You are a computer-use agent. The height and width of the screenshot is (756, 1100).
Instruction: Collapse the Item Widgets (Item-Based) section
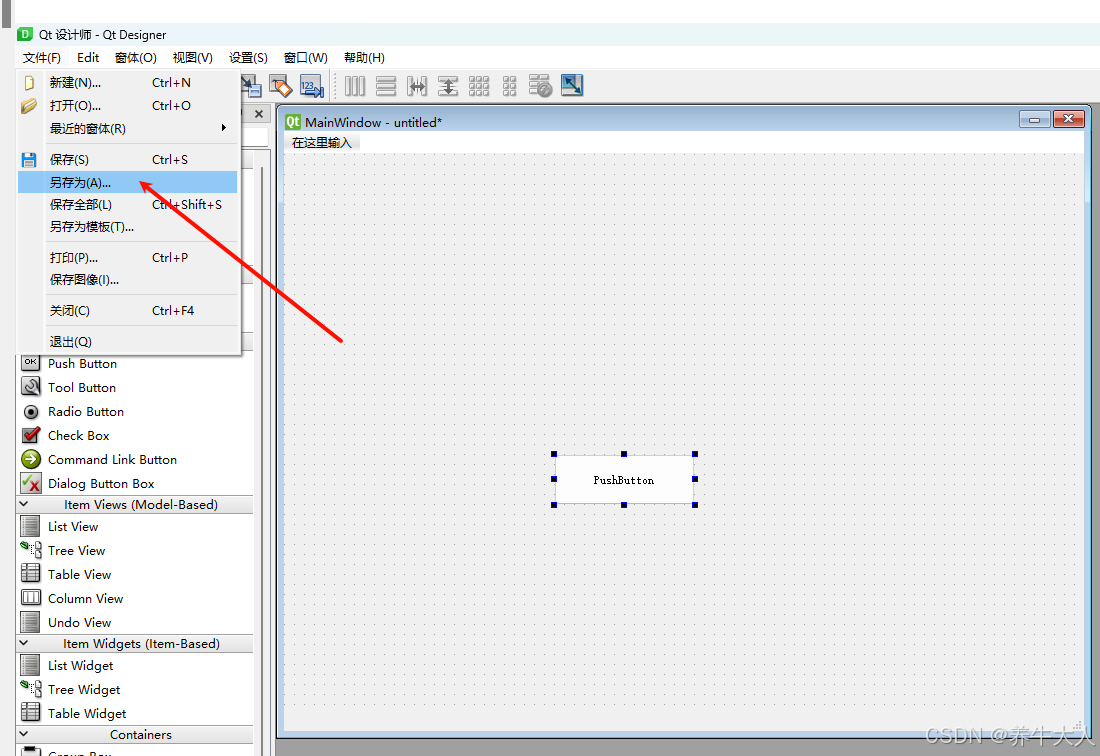pos(24,643)
